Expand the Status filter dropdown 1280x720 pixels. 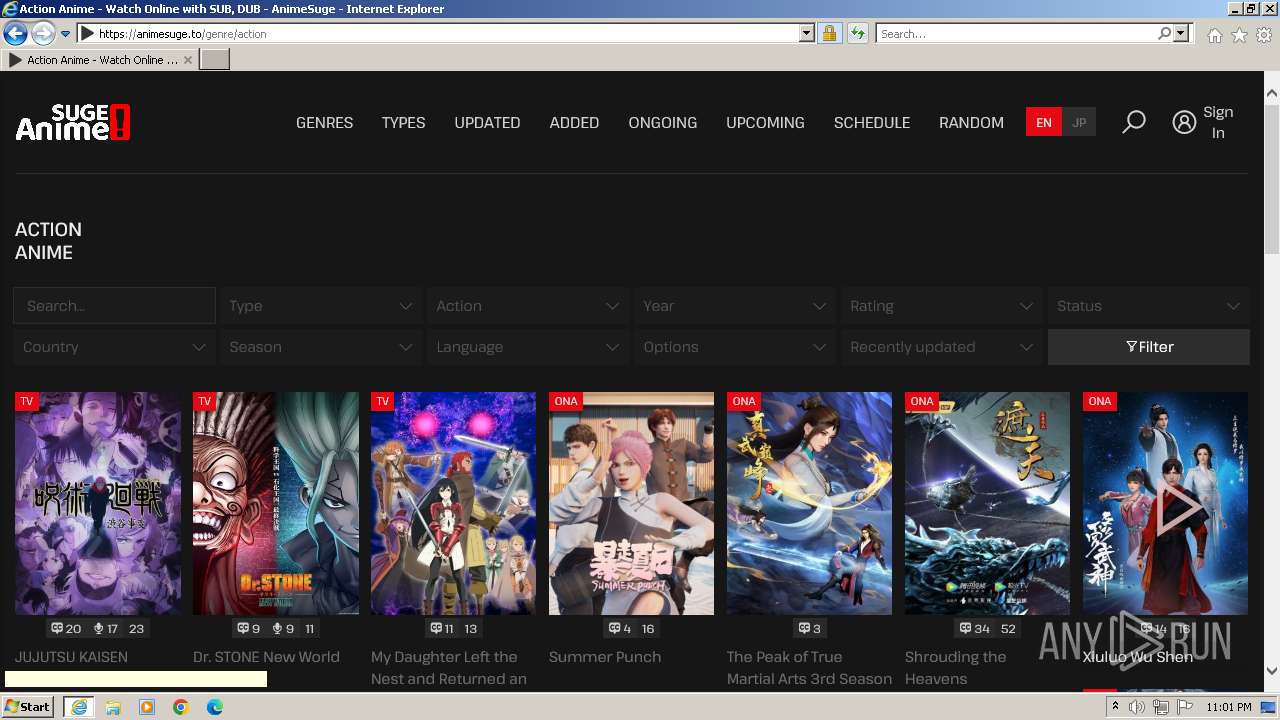(1148, 306)
